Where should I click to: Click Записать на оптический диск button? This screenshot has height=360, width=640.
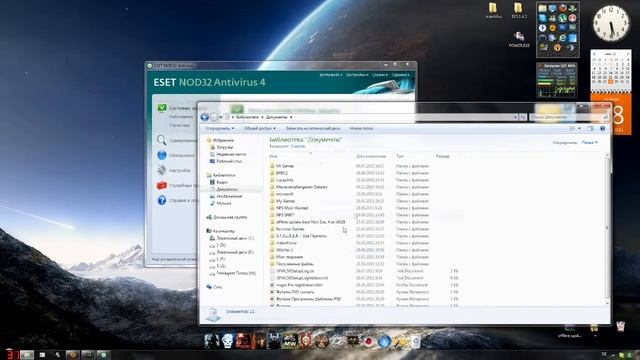[313, 129]
